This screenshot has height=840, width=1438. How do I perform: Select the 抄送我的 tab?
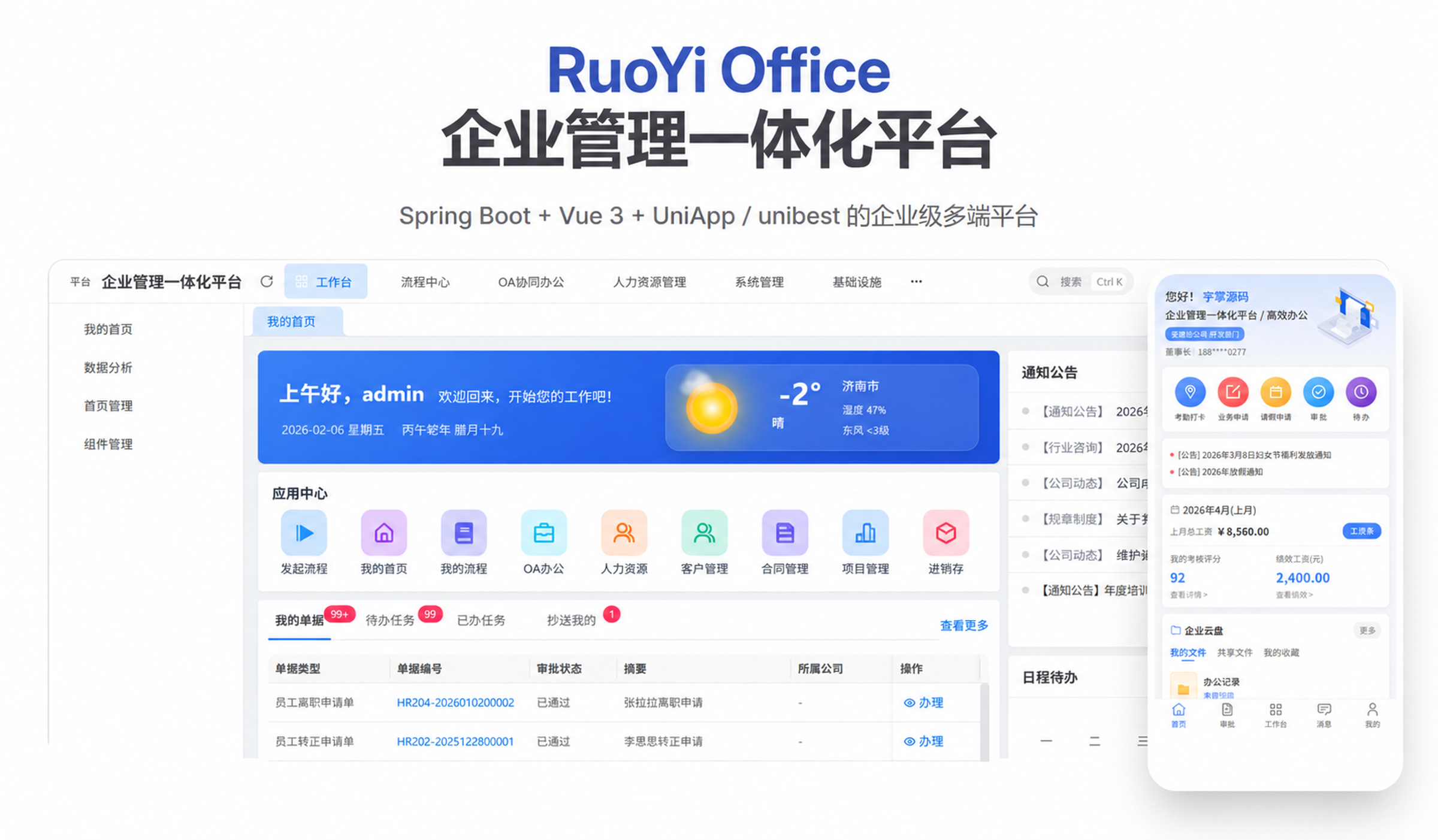click(571, 620)
